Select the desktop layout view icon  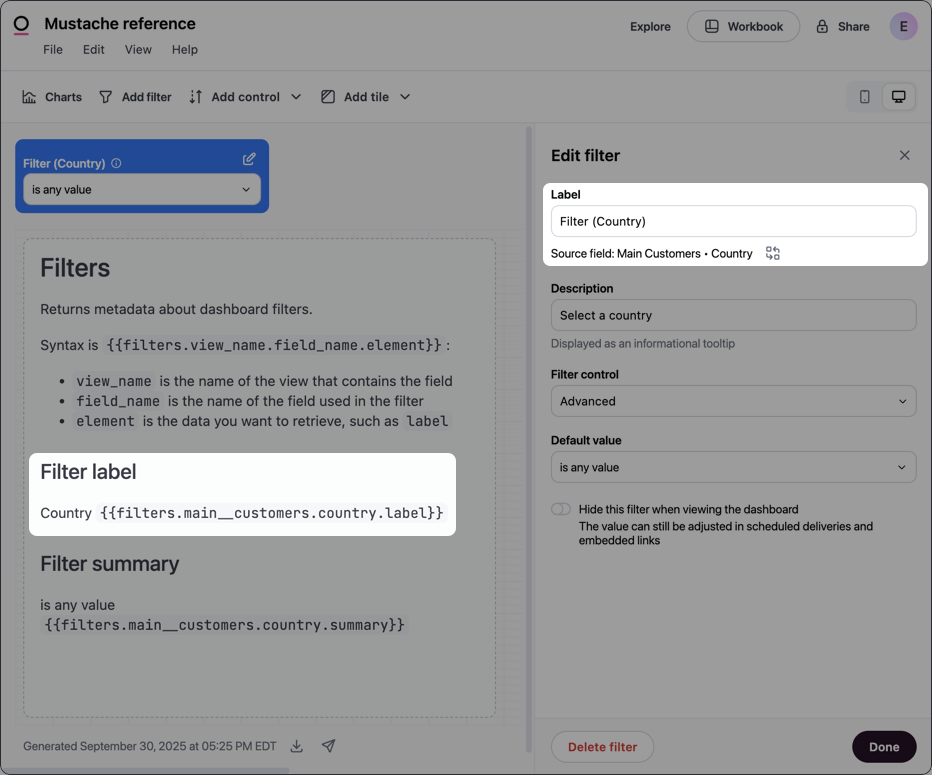tap(898, 96)
